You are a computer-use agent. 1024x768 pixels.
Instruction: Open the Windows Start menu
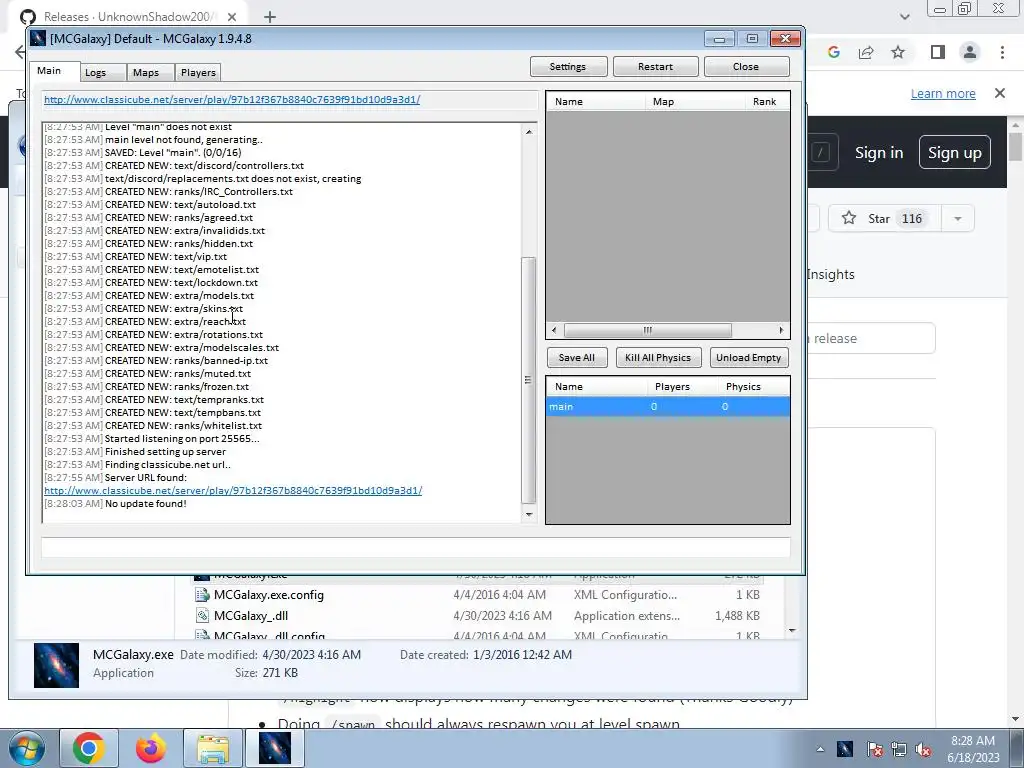click(25, 748)
